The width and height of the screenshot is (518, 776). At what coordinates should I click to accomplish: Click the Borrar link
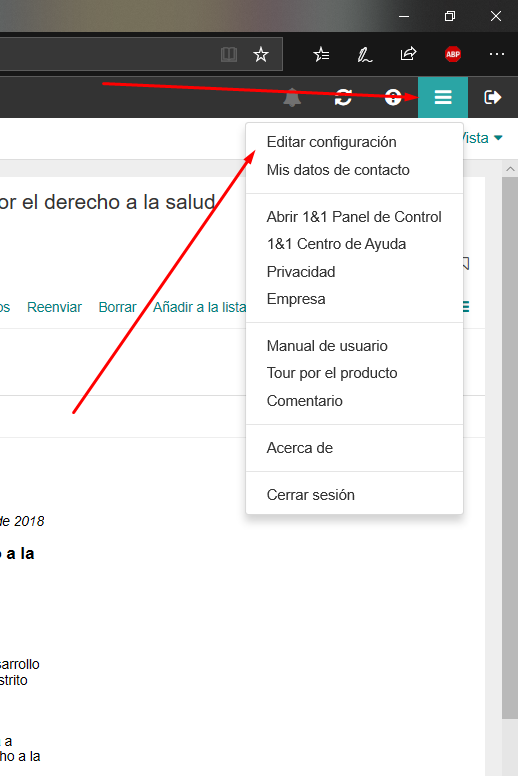[x=117, y=307]
